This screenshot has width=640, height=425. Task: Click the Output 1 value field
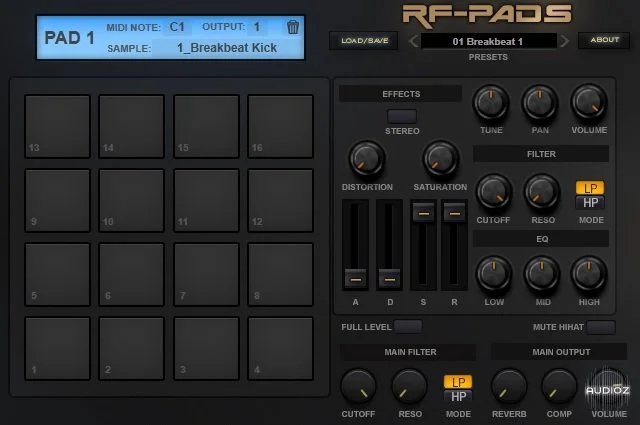click(257, 27)
